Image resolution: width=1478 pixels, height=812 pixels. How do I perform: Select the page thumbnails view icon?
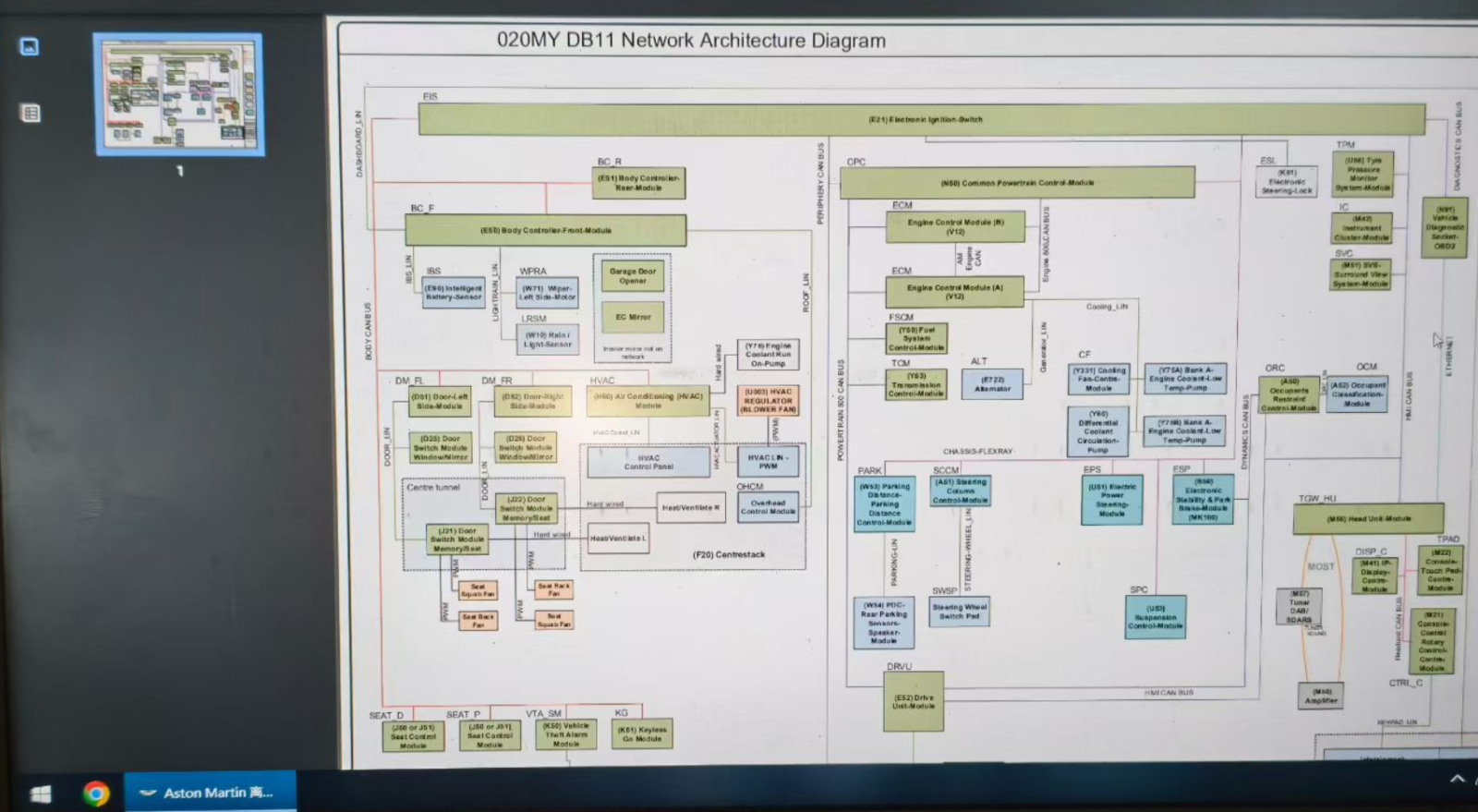(x=30, y=46)
